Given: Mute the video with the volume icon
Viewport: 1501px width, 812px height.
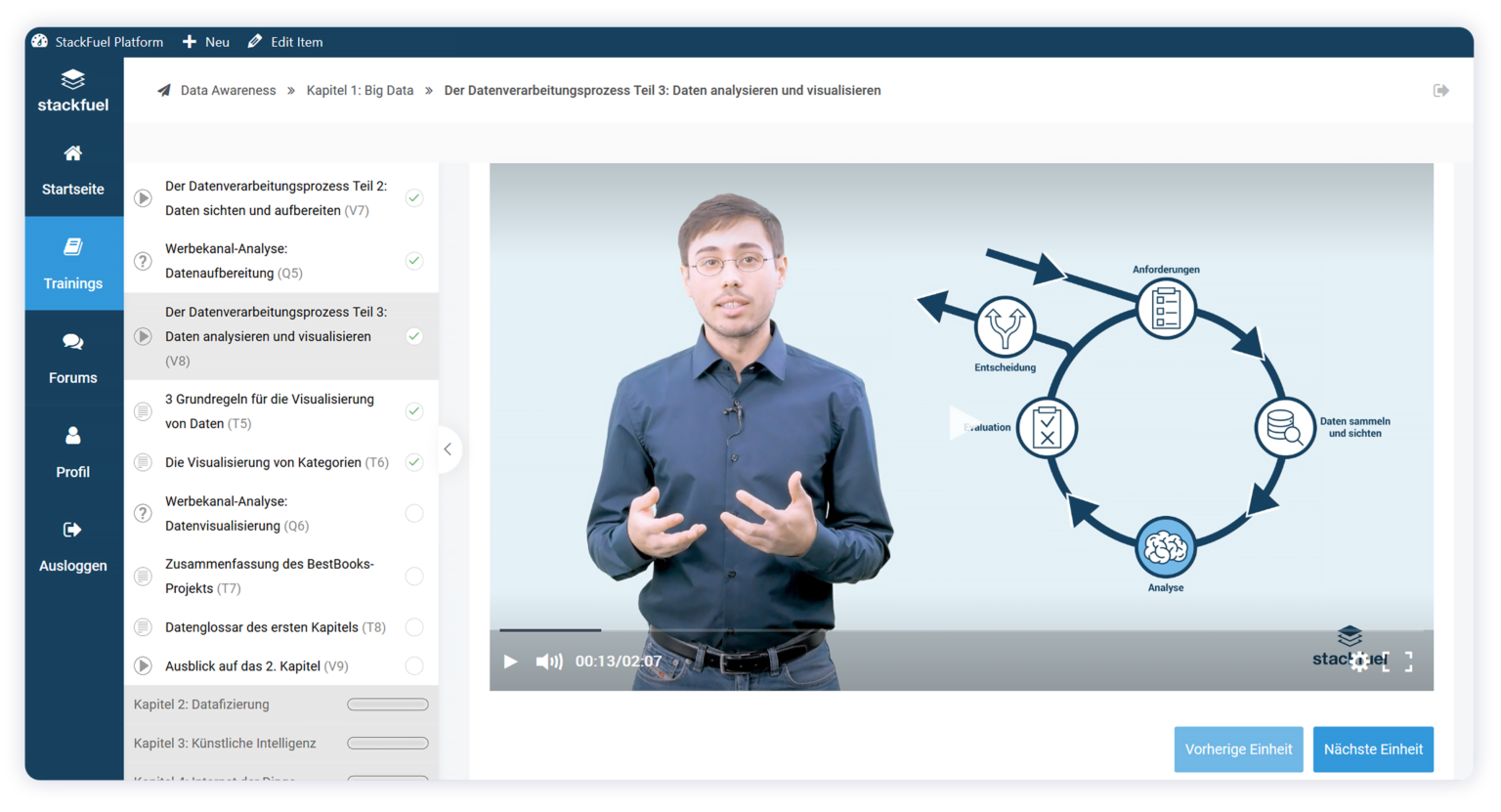Looking at the screenshot, I should pos(550,662).
